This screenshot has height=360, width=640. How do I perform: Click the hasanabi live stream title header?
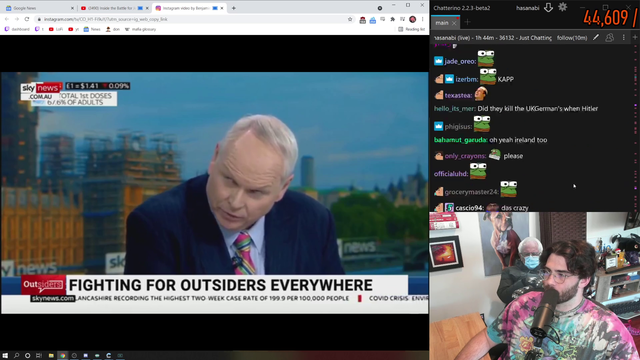[x=492, y=38]
